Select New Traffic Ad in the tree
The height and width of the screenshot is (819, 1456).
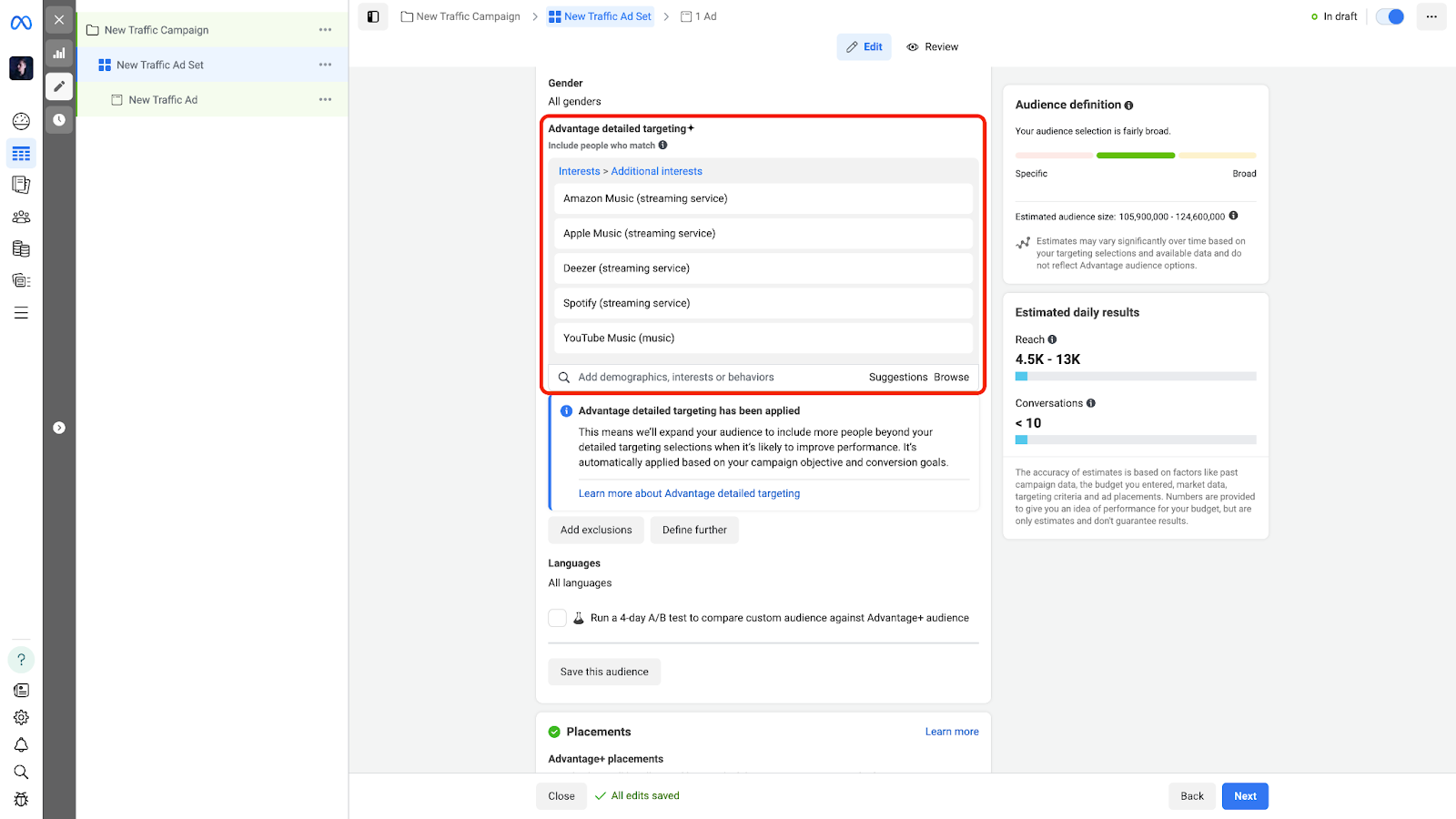click(x=163, y=100)
